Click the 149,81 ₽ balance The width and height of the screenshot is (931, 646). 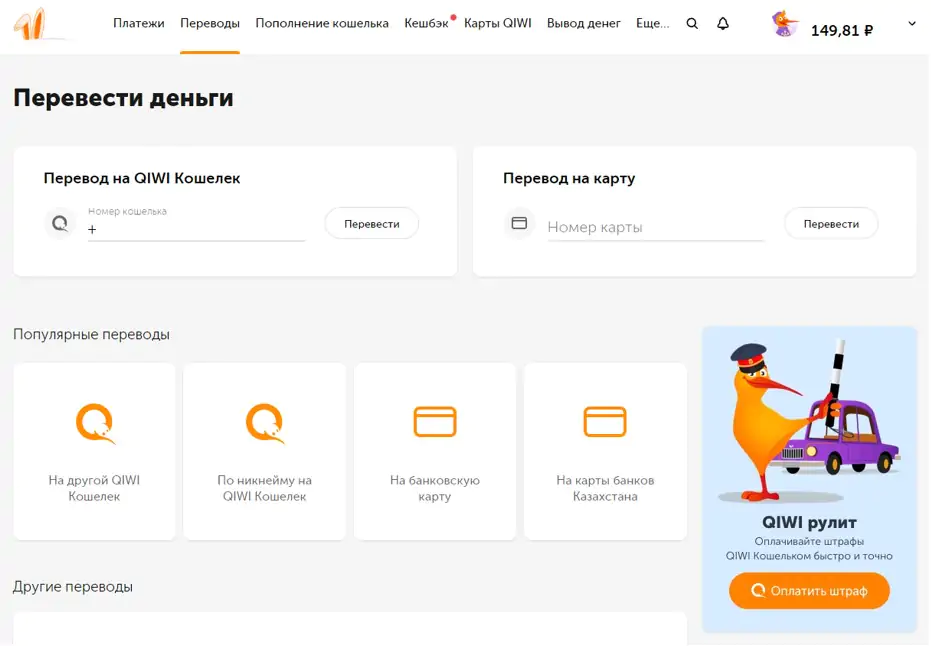coord(842,30)
